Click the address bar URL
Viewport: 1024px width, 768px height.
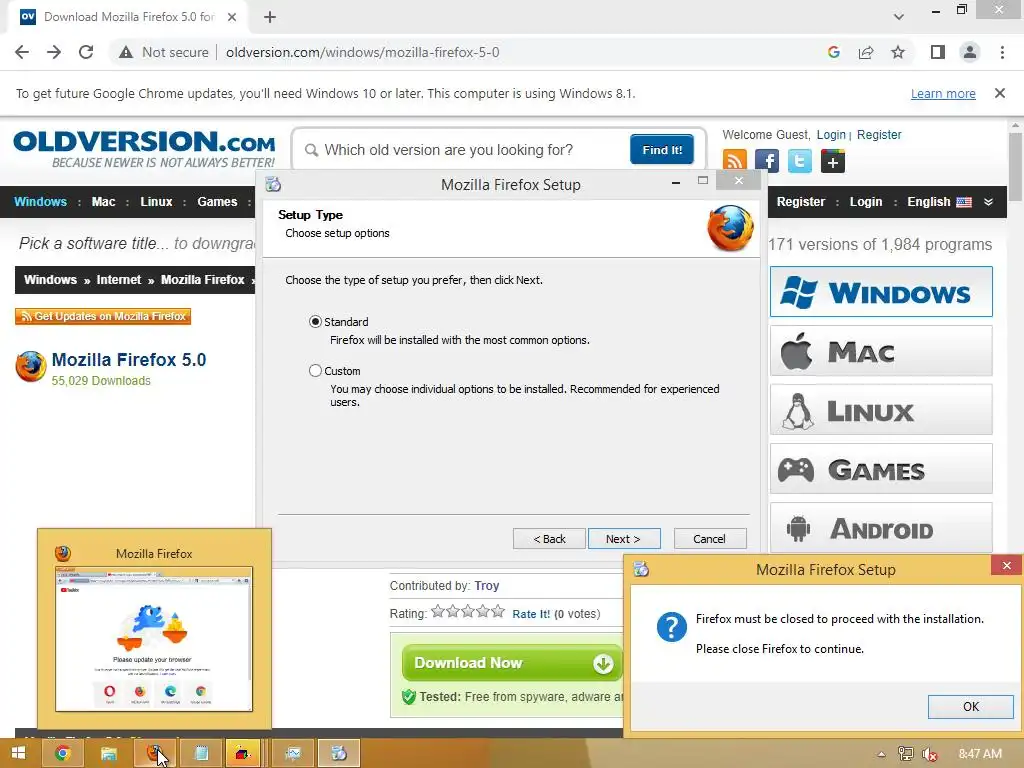tap(362, 52)
